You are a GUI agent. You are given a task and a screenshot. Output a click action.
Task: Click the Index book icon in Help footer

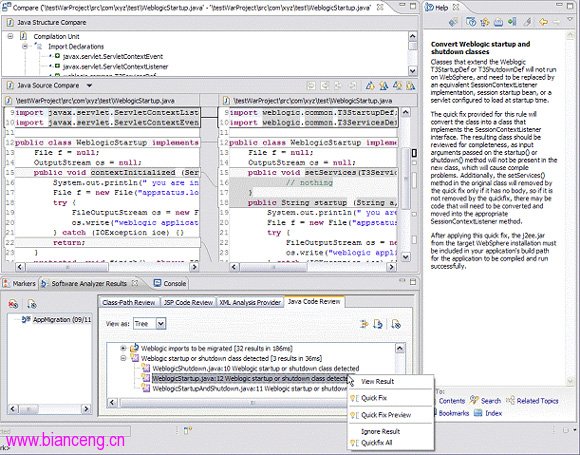click(478, 413)
